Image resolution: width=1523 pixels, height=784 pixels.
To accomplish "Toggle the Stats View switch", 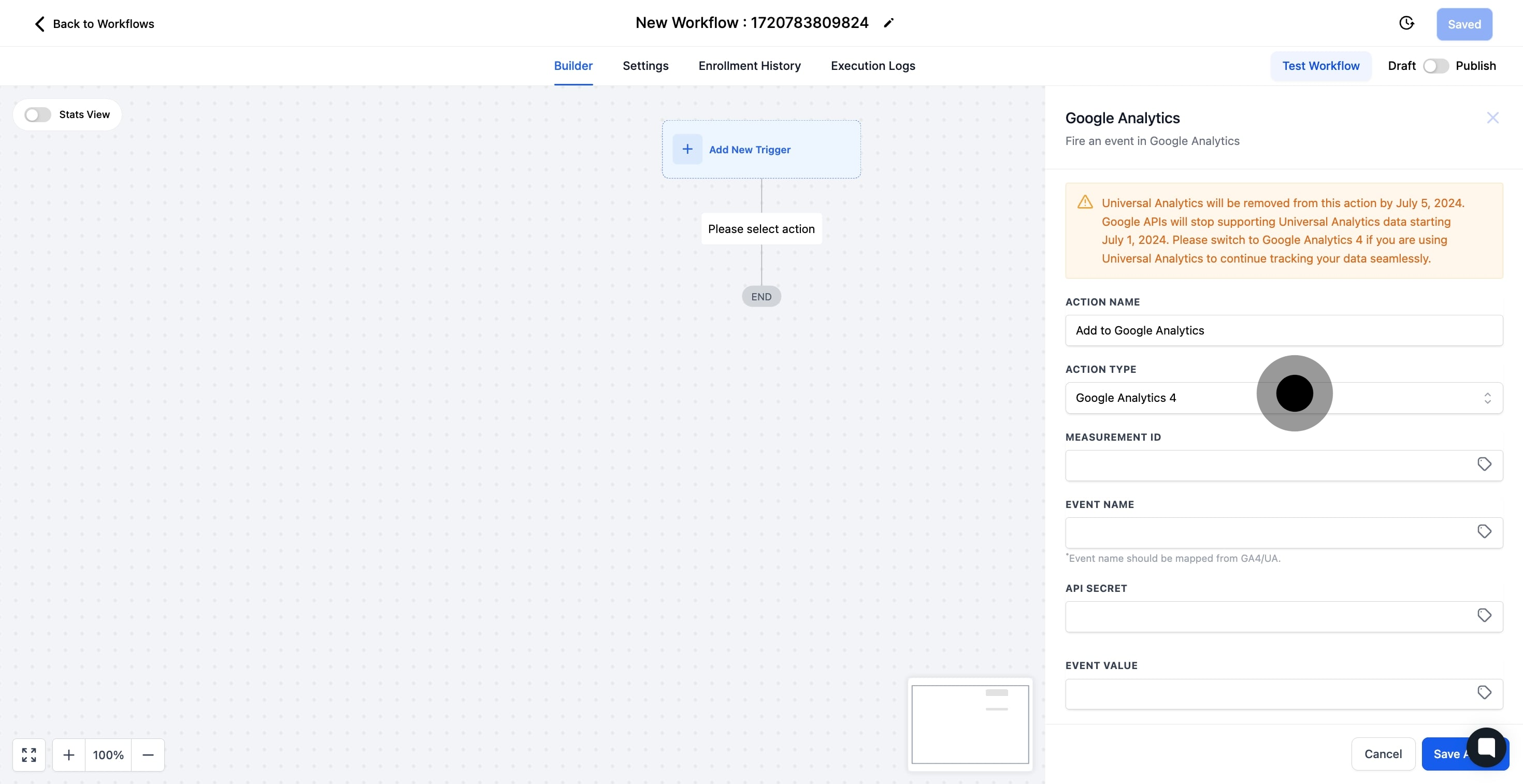I will click(38, 114).
